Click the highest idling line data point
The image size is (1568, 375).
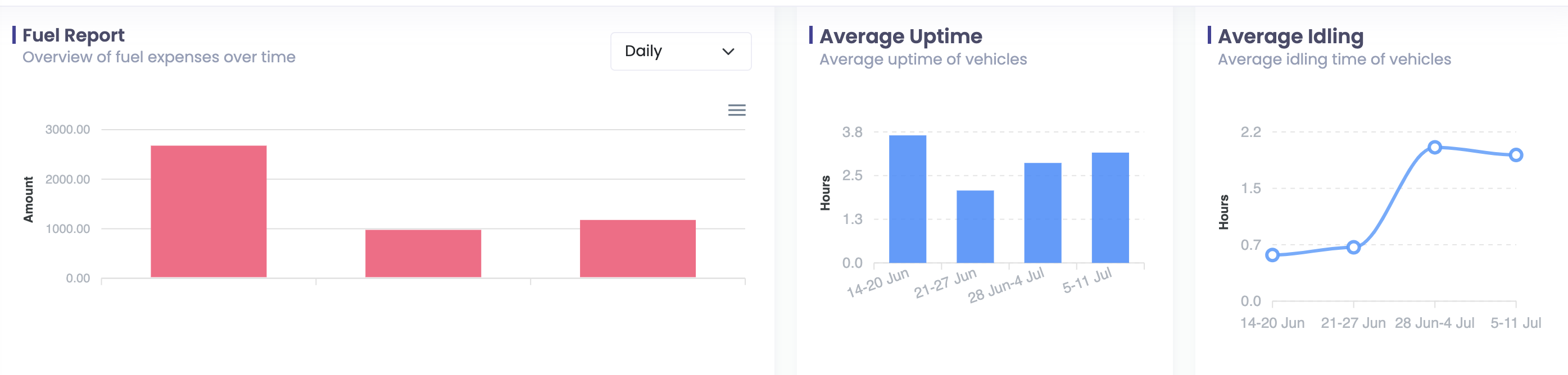coord(1434,147)
